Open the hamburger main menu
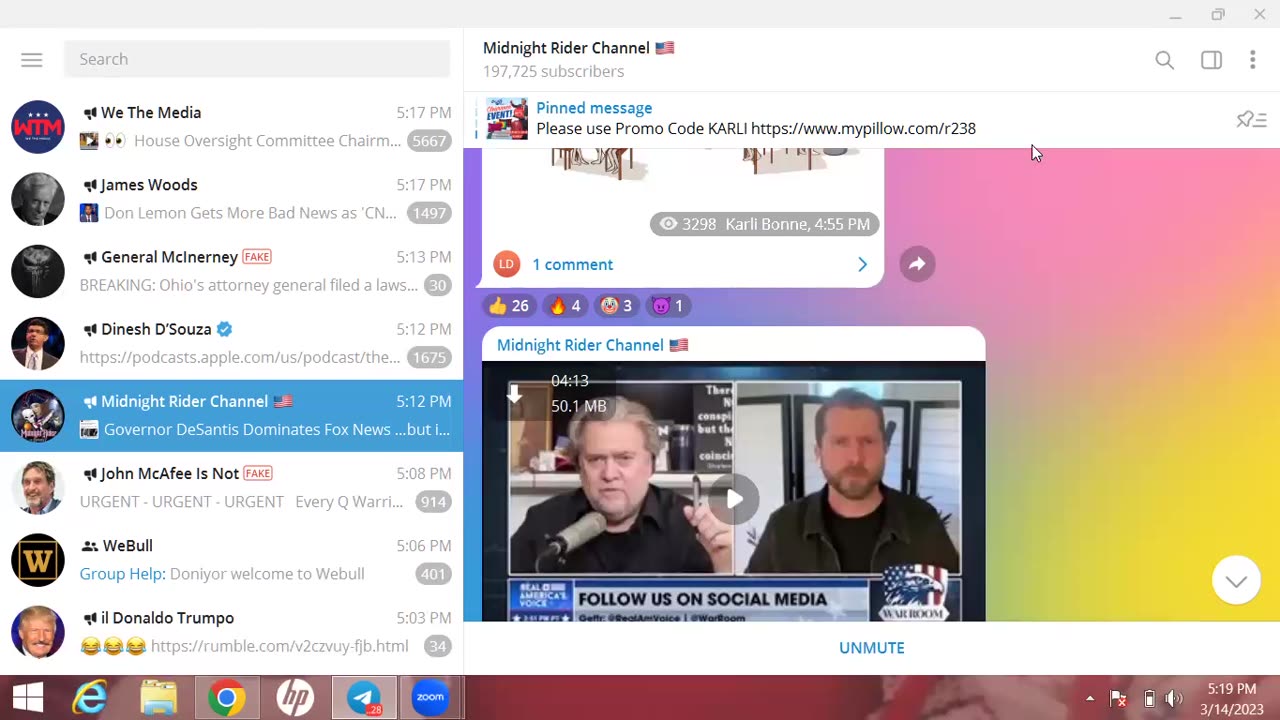Screen dimensions: 1280x720 (x=32, y=59)
